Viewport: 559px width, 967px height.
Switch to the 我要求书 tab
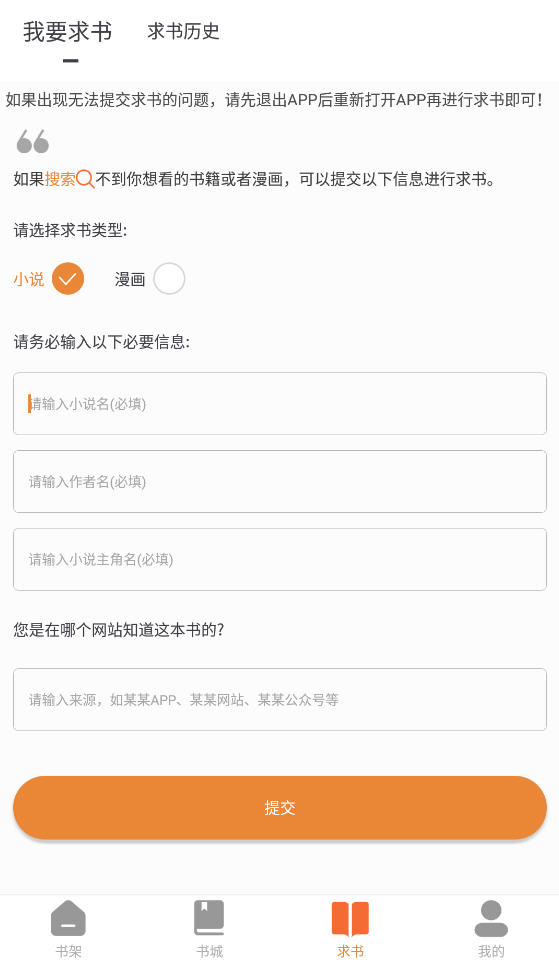68,32
